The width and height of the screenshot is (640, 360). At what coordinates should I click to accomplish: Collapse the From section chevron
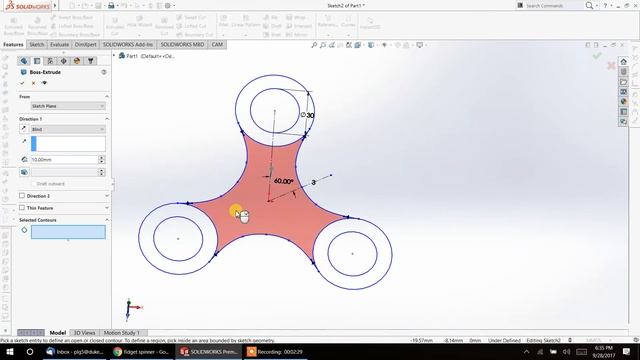tap(107, 97)
